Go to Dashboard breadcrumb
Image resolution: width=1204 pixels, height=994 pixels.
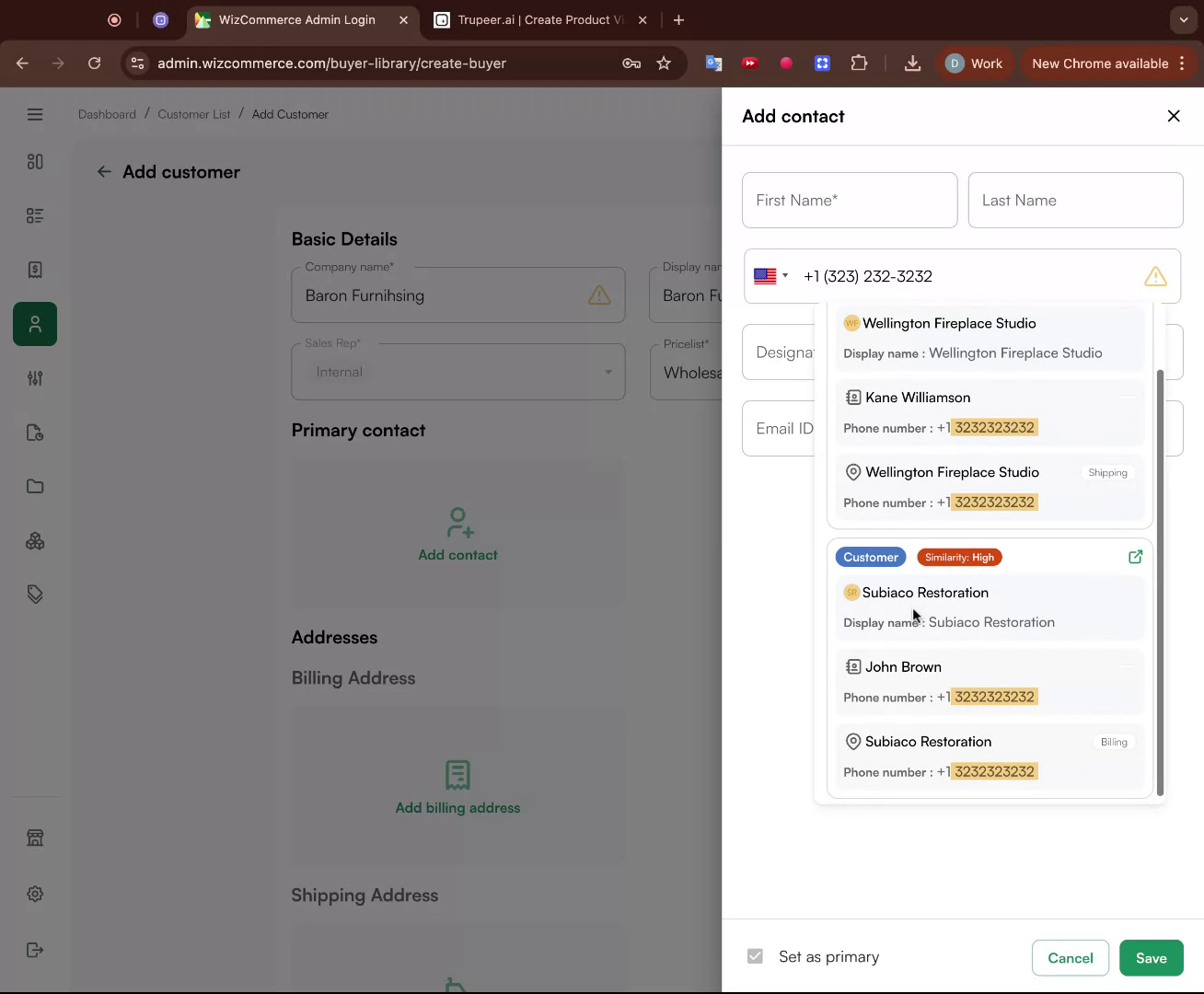(x=107, y=114)
